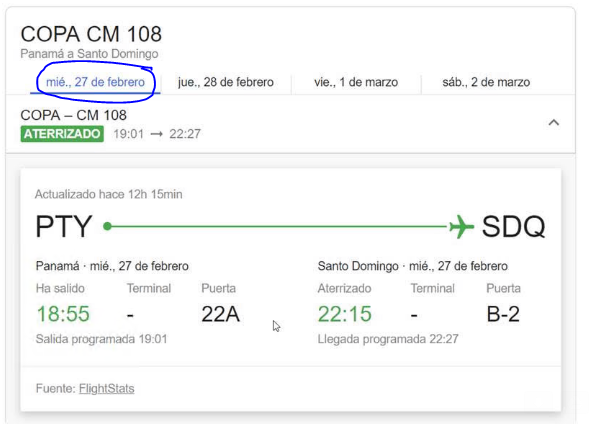Viewport: 589px width, 436px height.
Task: Click the green origin dot by PTY
Action: [x=107, y=226]
